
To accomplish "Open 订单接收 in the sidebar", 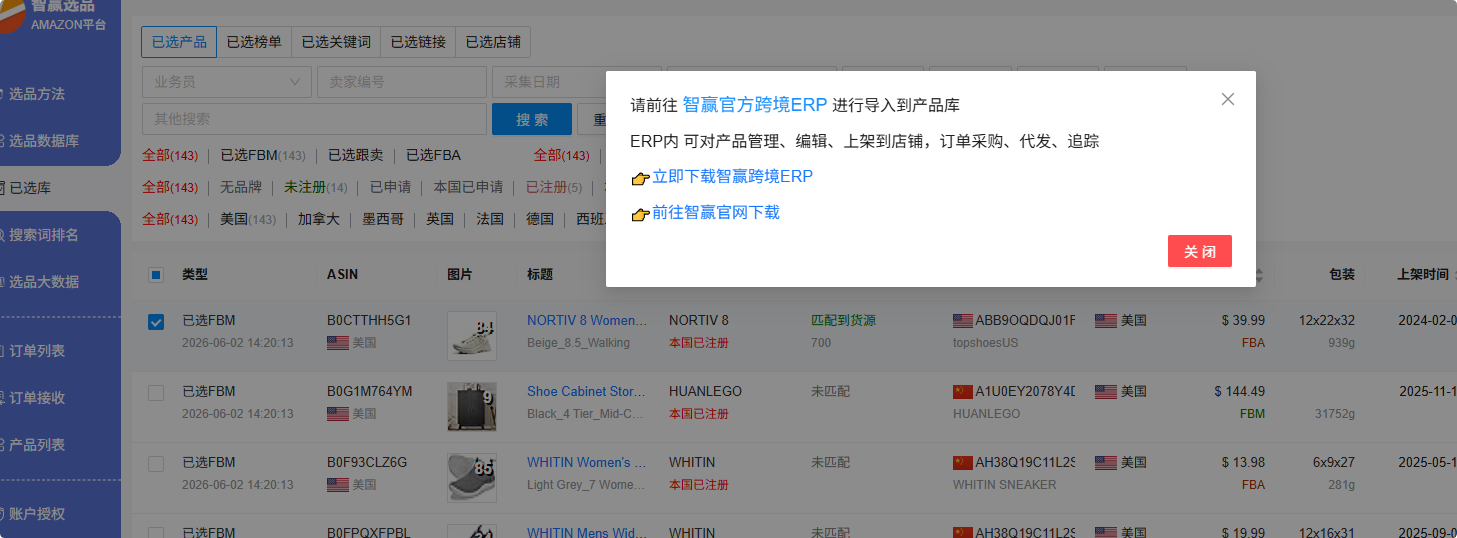I will 37,398.
